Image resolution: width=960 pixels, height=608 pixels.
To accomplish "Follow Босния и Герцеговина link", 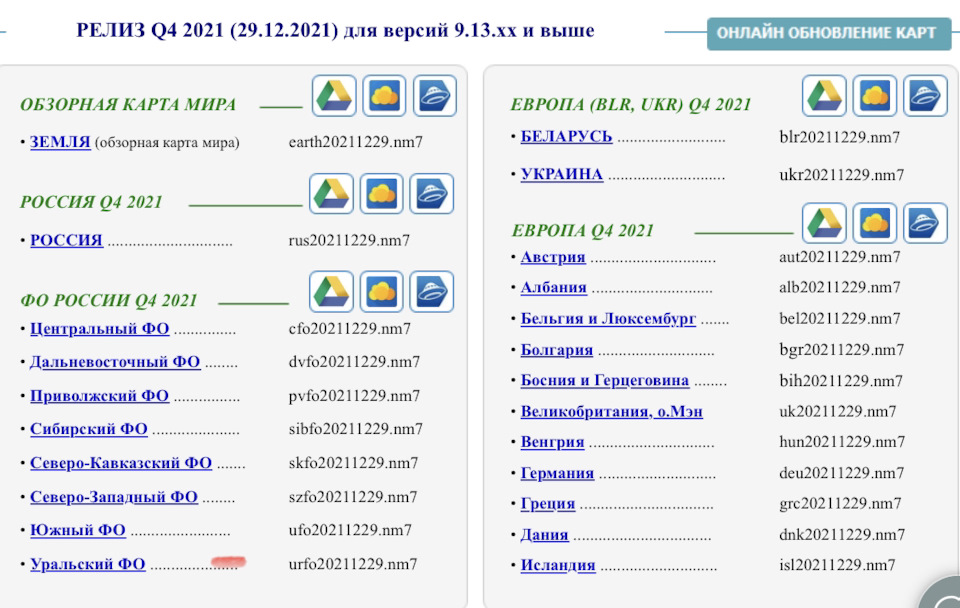I will tap(604, 380).
